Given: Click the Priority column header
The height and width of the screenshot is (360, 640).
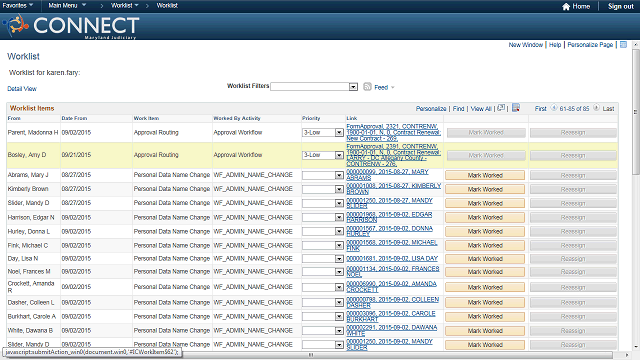Looking at the screenshot, I should tap(311, 118).
